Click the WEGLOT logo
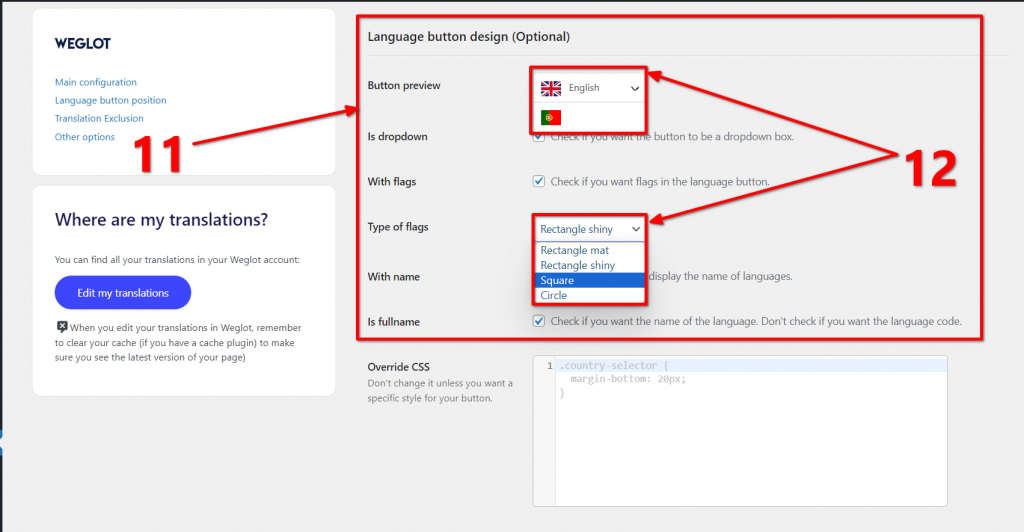Screen dimensions: 1024x532 pos(83,44)
